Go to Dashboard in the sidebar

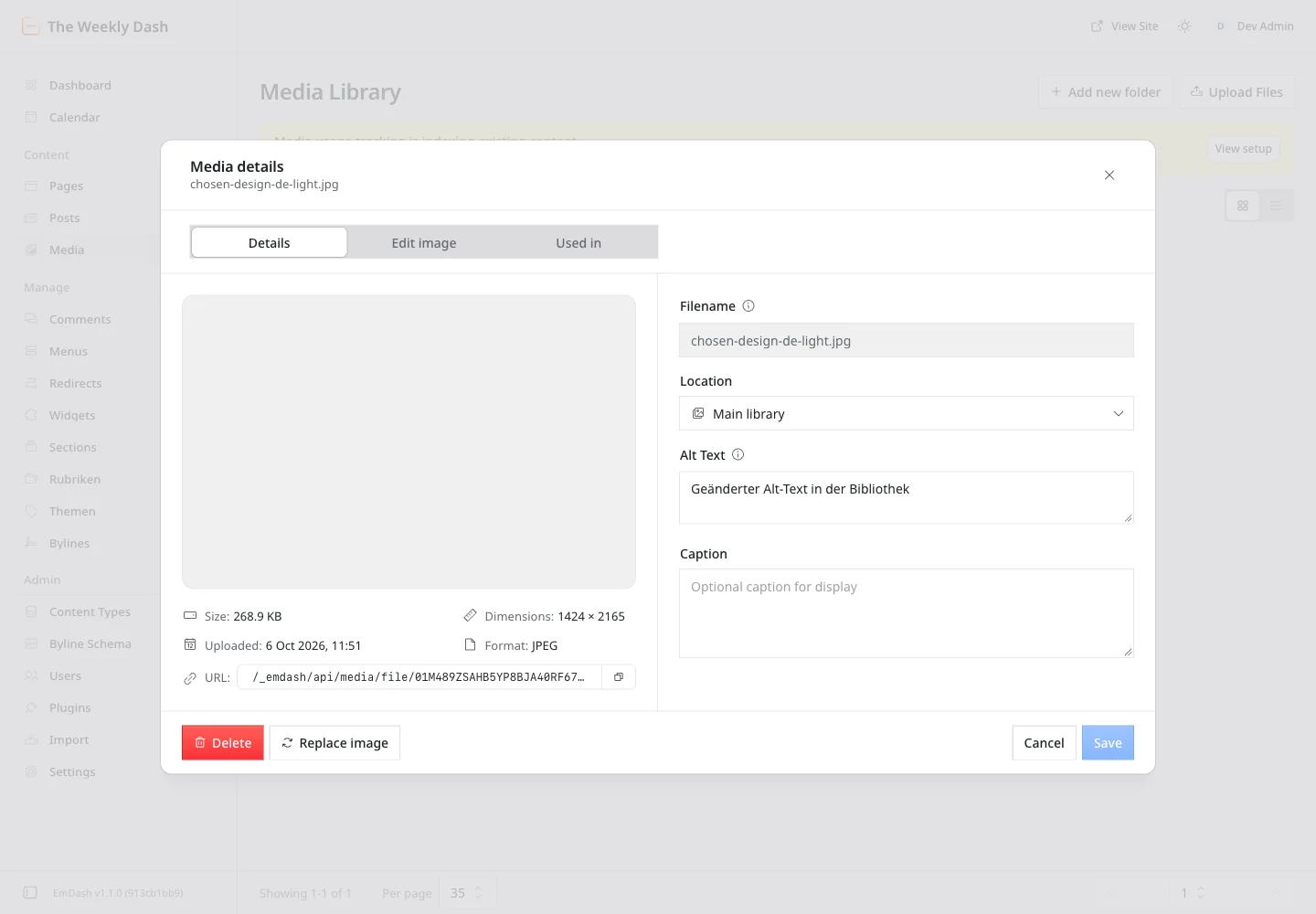[80, 86]
